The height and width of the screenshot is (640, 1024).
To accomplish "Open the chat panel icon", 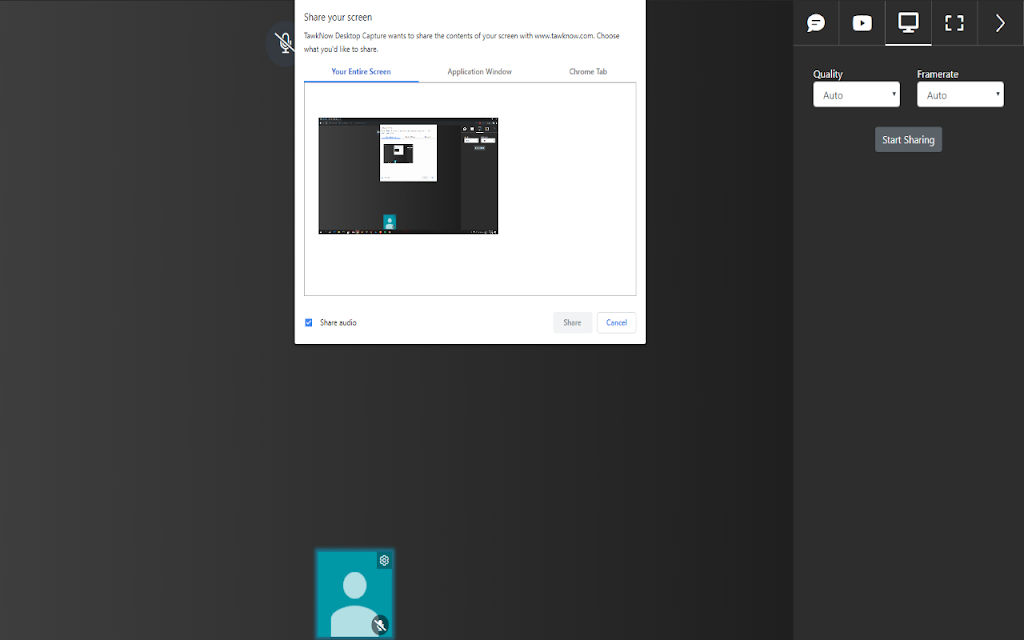I will 816,24.
